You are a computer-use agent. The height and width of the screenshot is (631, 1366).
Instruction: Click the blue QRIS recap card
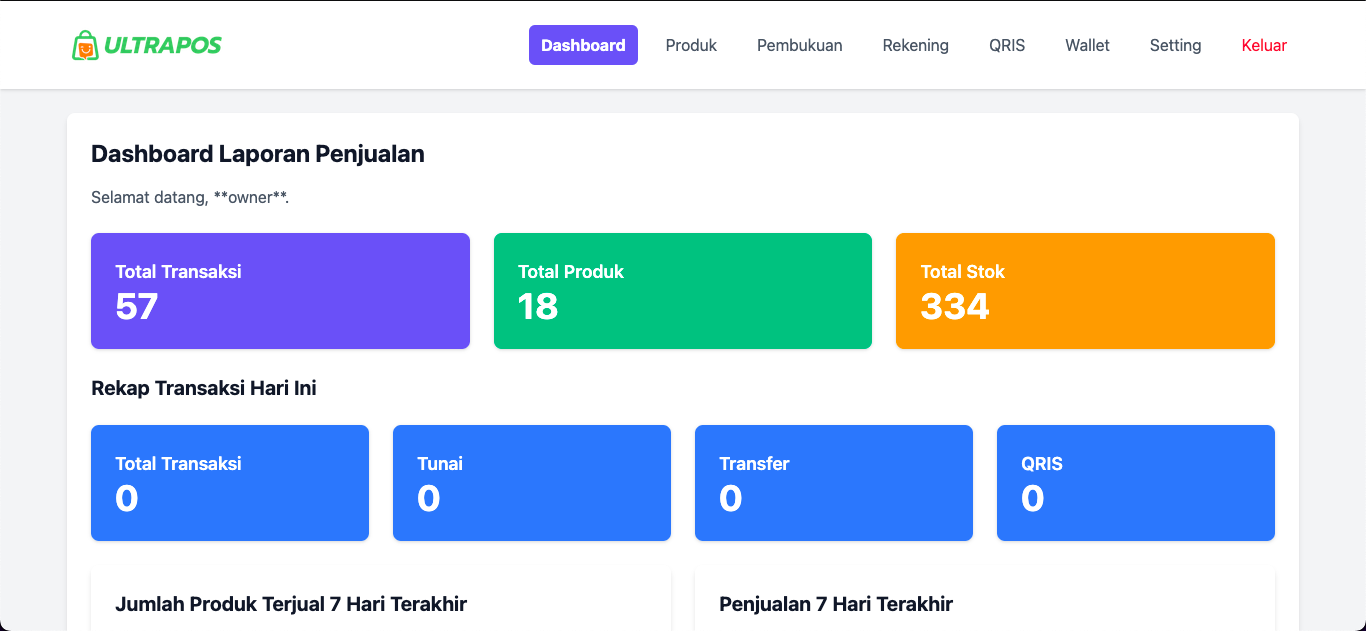click(x=1135, y=483)
